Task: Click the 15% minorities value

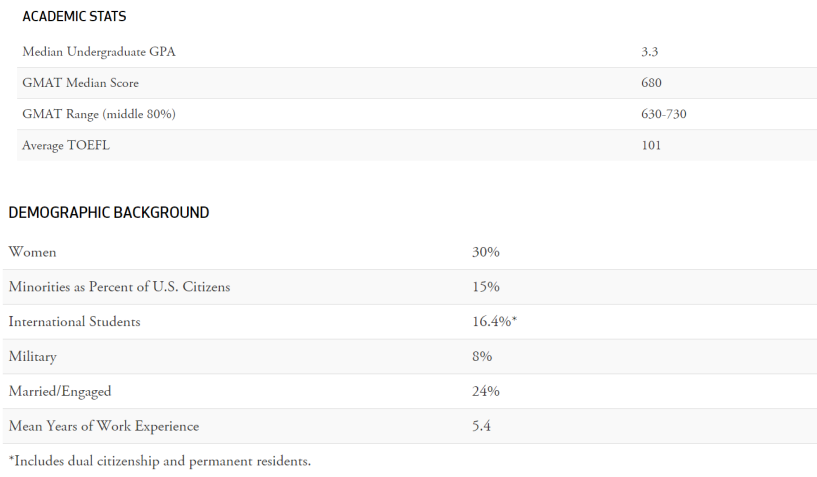Action: [x=486, y=287]
